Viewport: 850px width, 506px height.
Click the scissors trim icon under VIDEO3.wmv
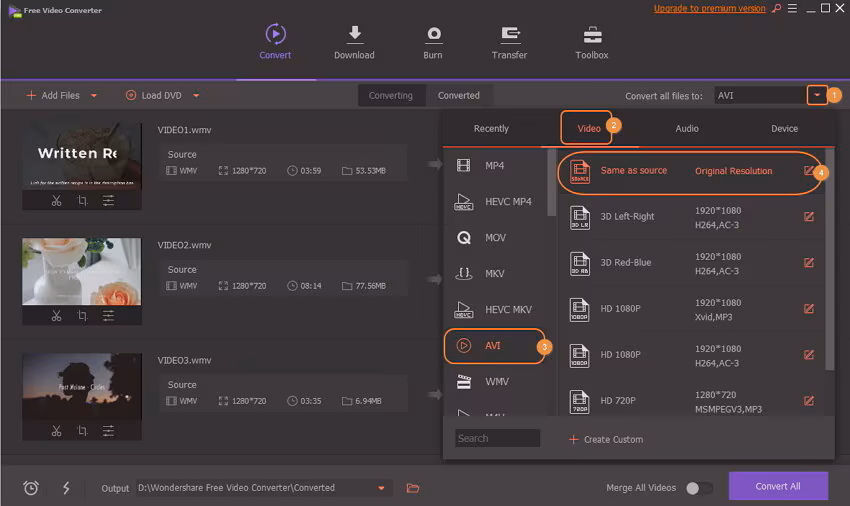coord(56,431)
